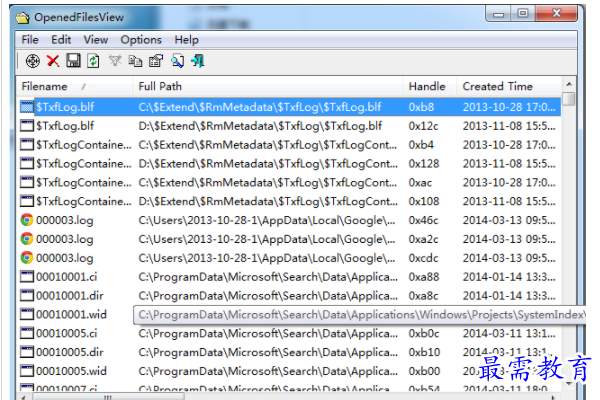Click Chrome icon of row with handle 0xa2c

(x=27, y=238)
